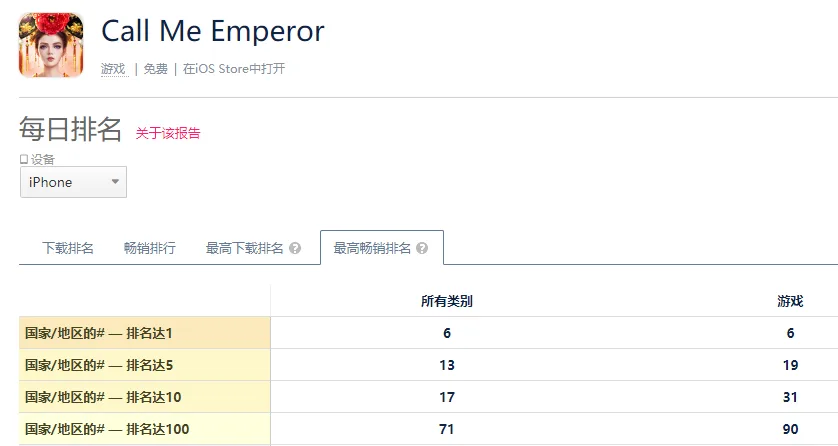838x446 pixels.
Task: Open the iPhone device dropdown
Action: pyautogui.click(x=73, y=182)
